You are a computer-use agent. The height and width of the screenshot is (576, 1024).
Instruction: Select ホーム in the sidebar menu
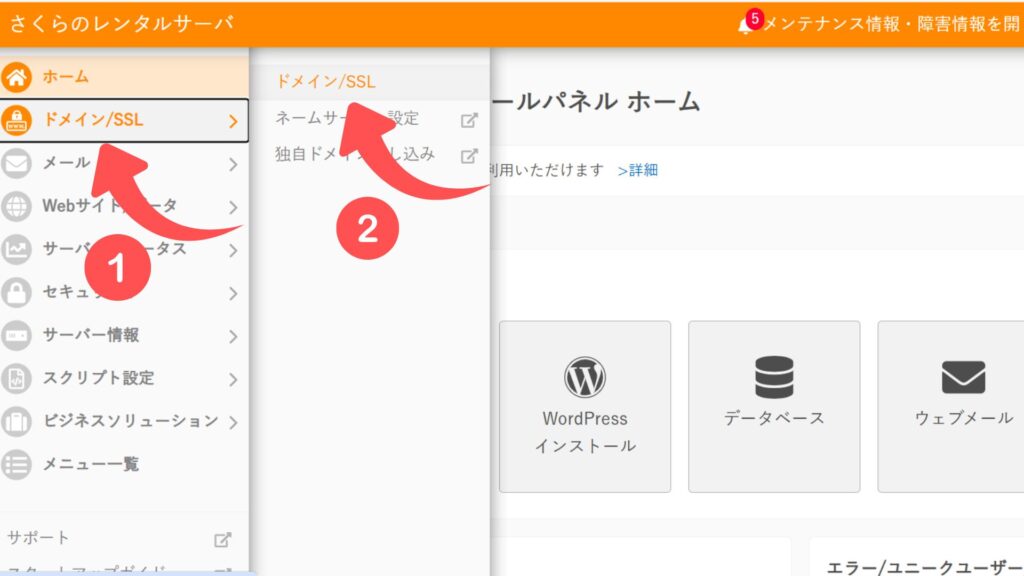pyautogui.click(x=124, y=76)
